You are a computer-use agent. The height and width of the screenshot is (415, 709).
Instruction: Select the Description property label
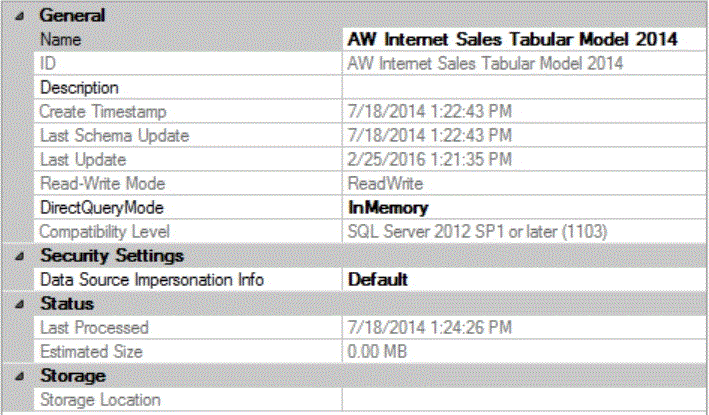[x=80, y=88]
